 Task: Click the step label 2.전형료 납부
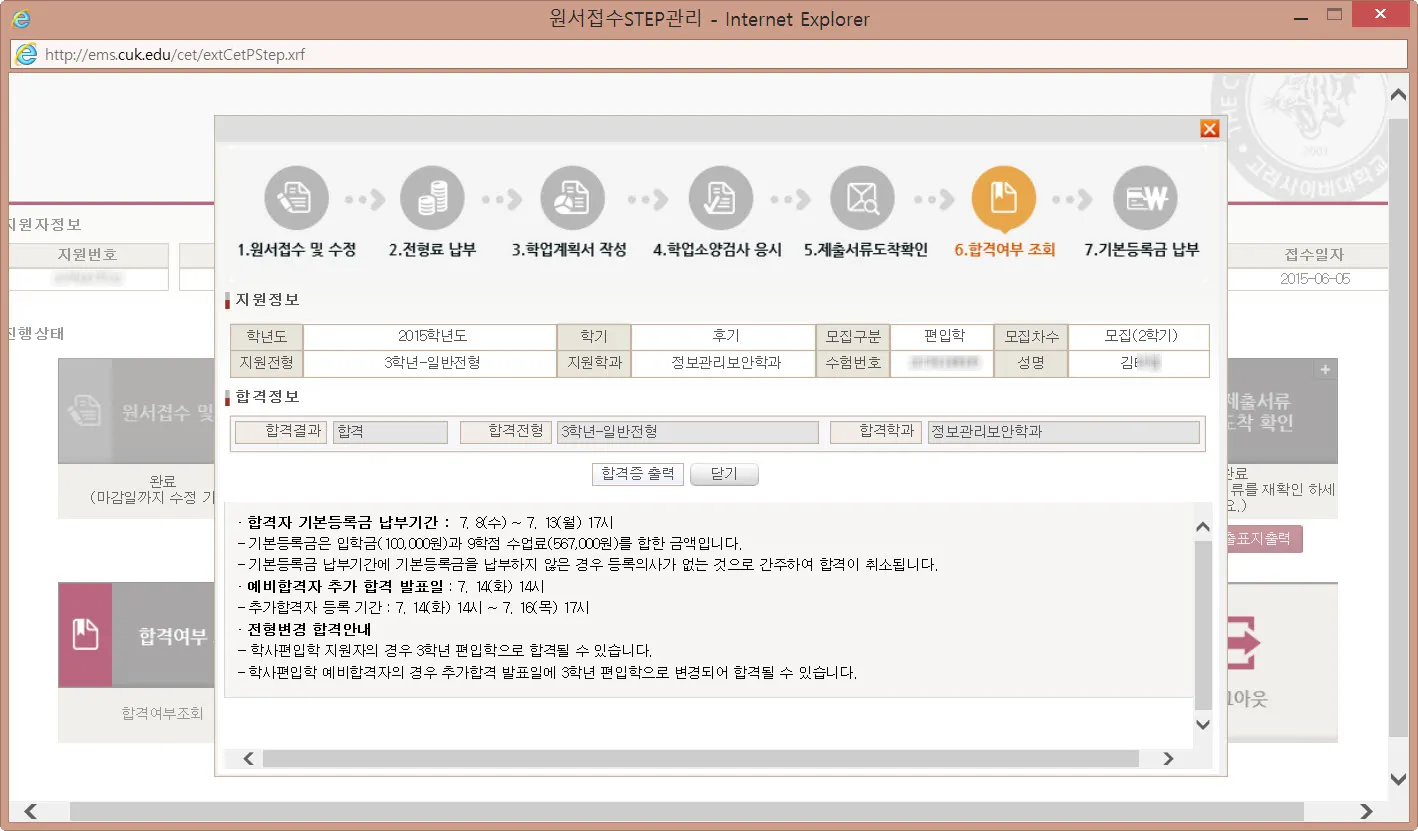tap(432, 250)
